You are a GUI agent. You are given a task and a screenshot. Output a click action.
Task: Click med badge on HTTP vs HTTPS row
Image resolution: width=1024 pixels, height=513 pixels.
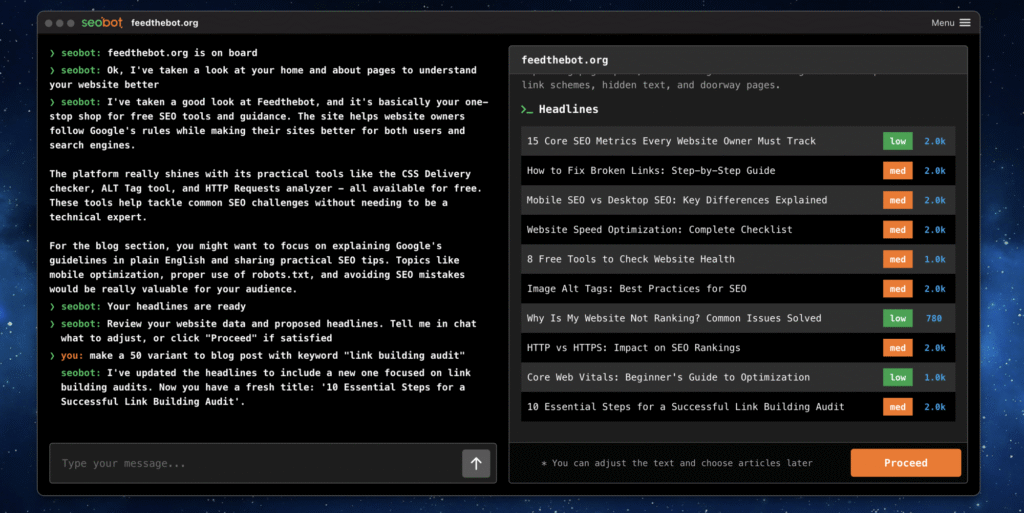(898, 348)
